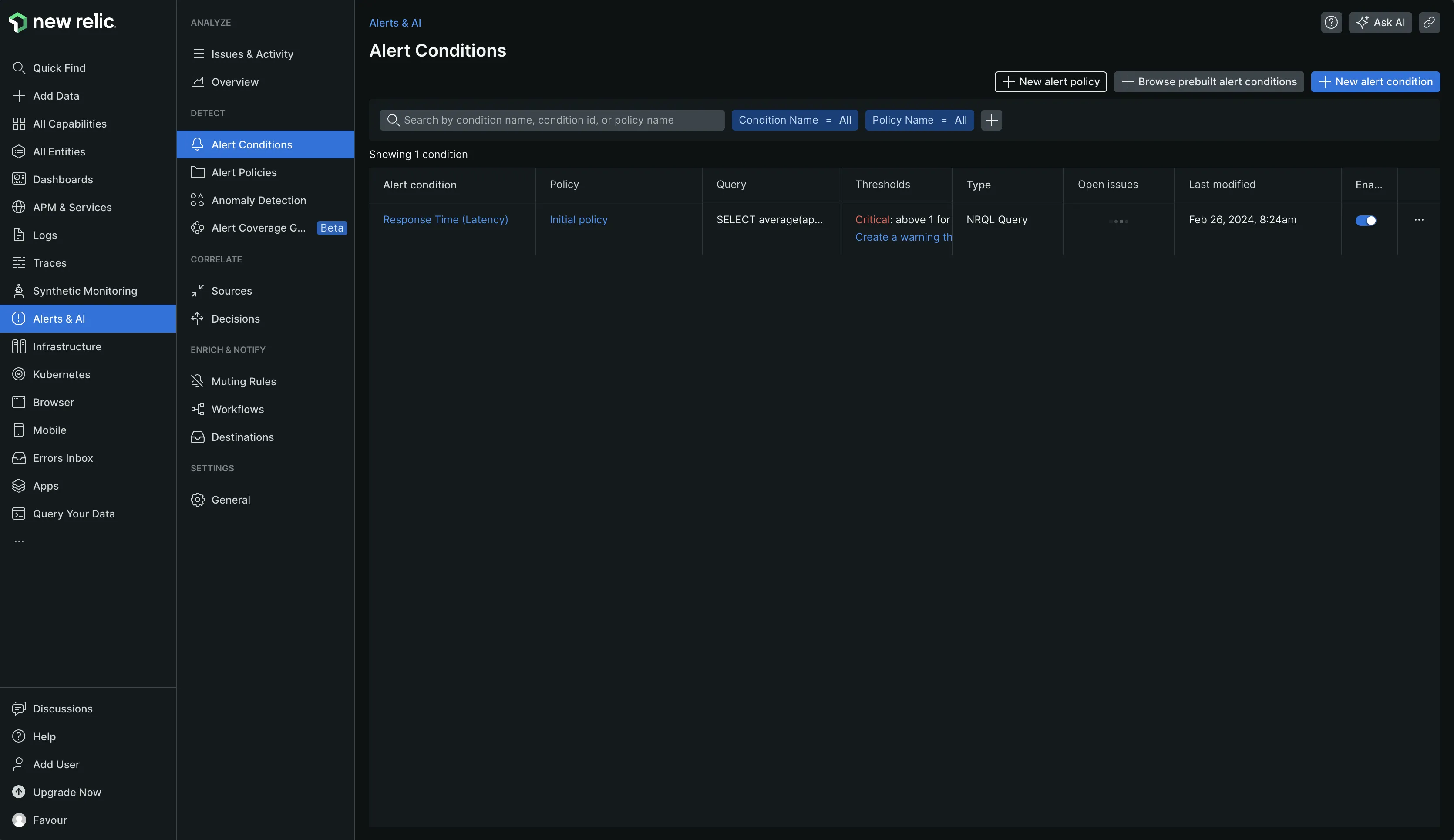
Task: Open Workflows in the sidebar
Action: click(x=237, y=409)
